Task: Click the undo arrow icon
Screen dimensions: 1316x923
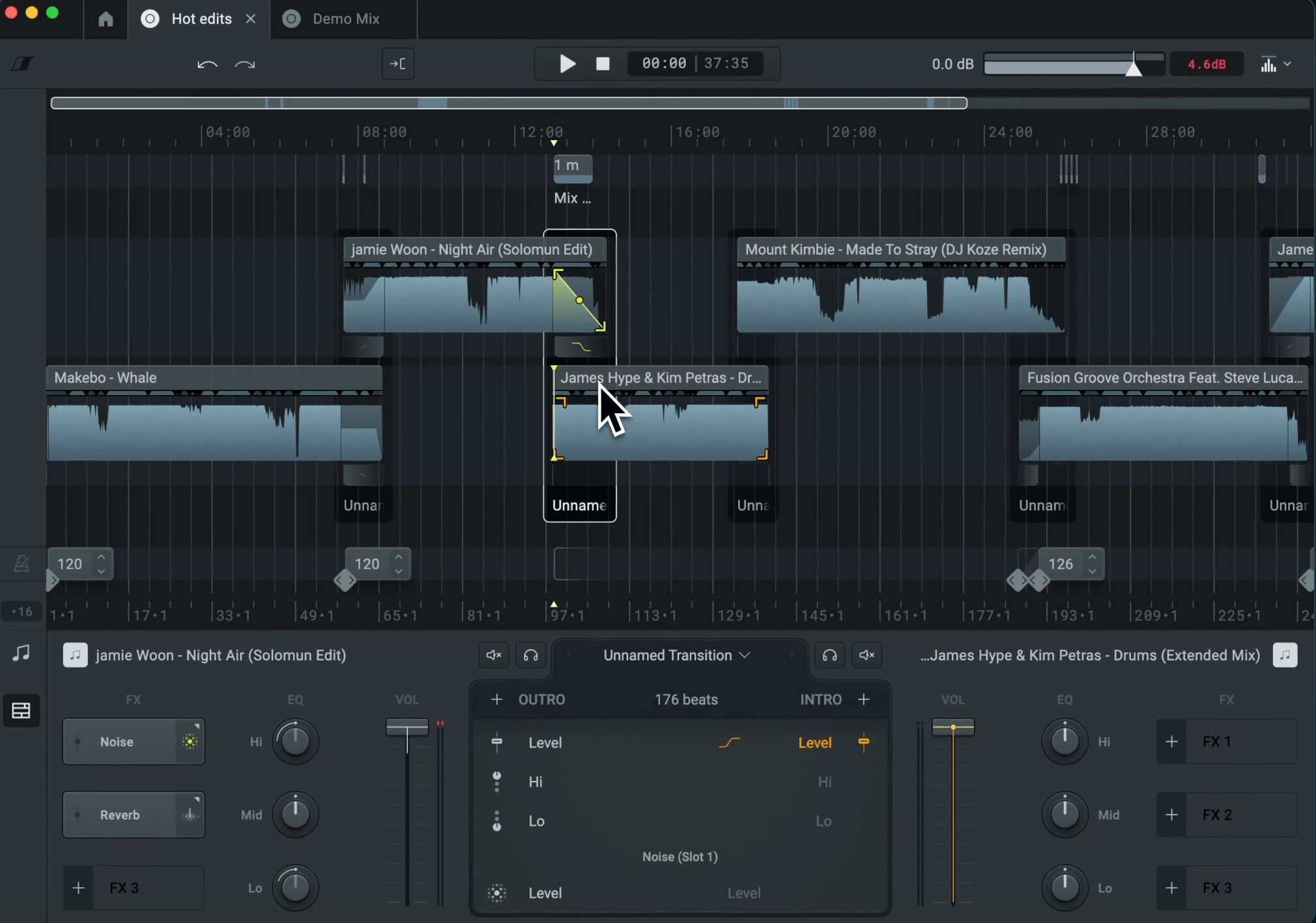Action: coord(207,64)
